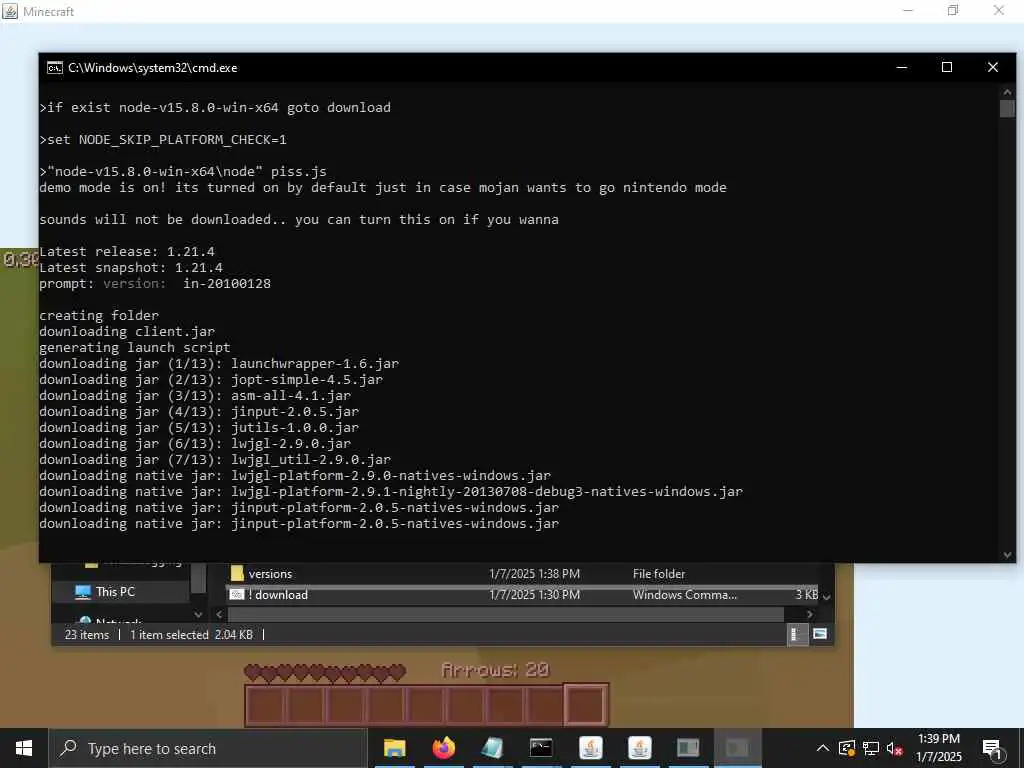The image size is (1024, 768).
Task: Click the gray window icon on taskbar
Action: 688,748
